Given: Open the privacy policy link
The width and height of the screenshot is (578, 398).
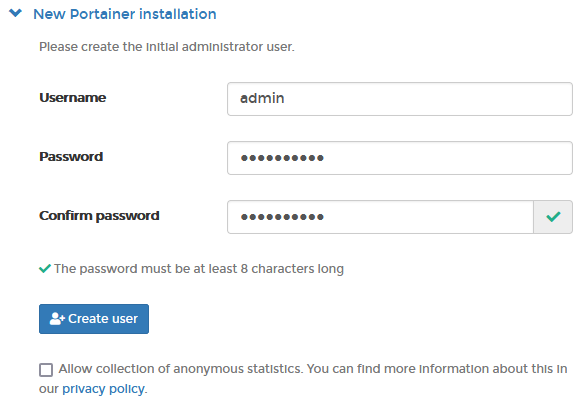Looking at the screenshot, I should point(103,389).
